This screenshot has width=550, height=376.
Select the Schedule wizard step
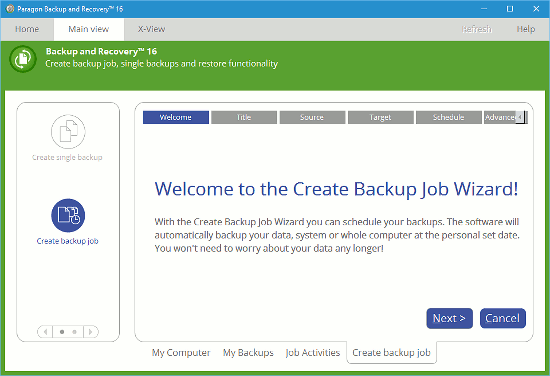pyautogui.click(x=449, y=117)
